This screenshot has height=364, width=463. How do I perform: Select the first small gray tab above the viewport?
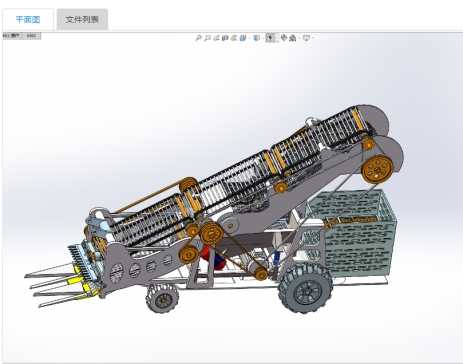[12, 36]
